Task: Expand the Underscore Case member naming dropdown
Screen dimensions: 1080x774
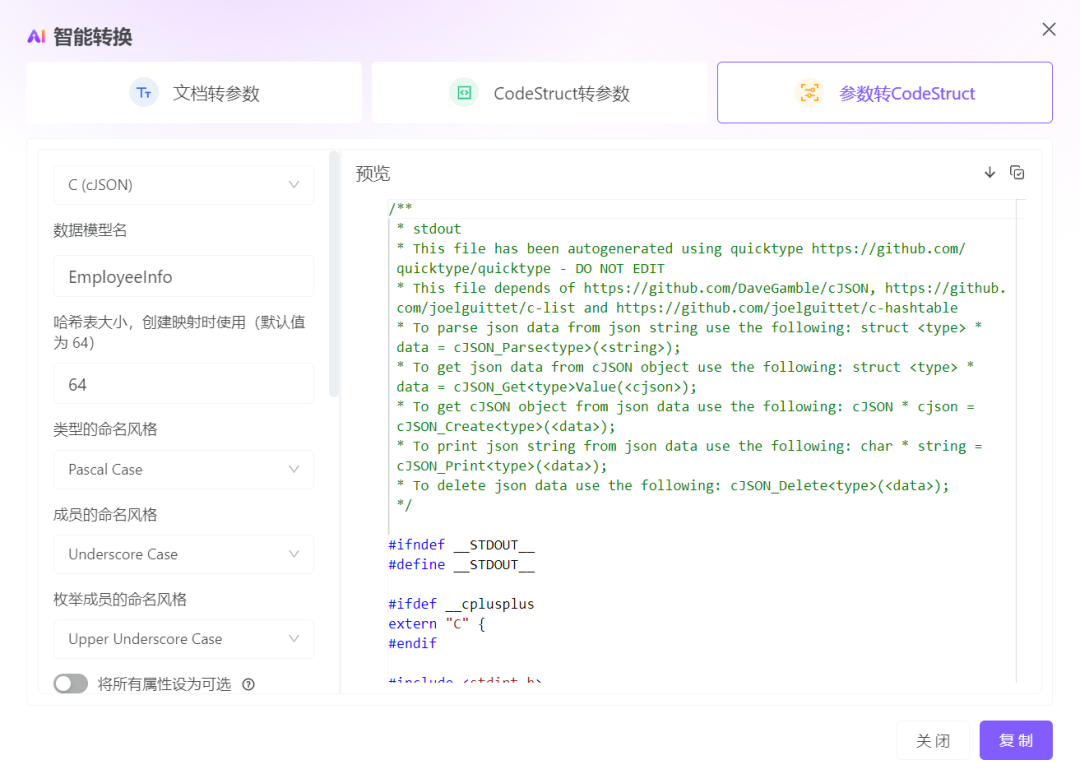Action: pos(183,554)
